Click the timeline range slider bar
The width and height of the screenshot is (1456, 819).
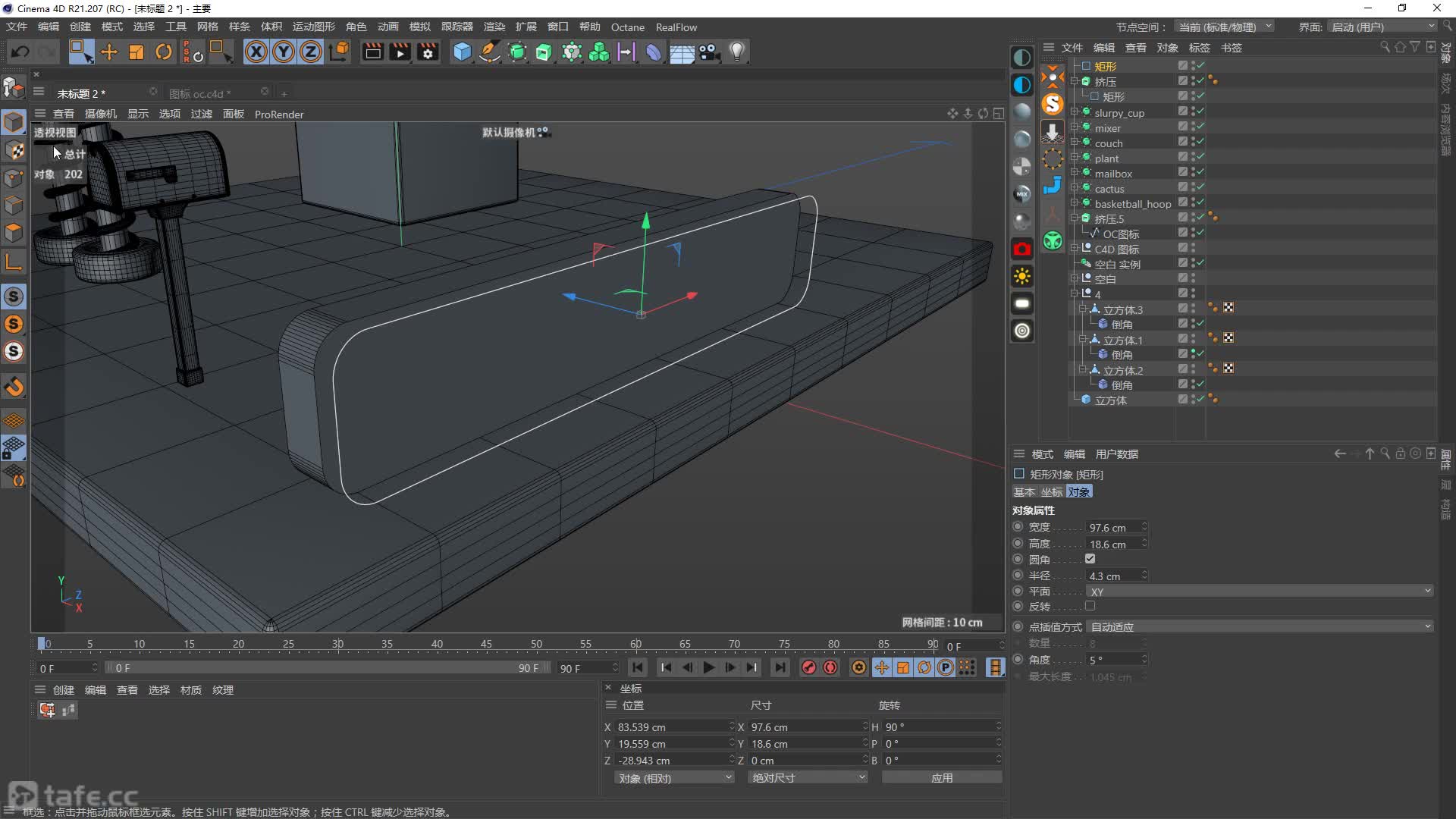tap(327, 668)
